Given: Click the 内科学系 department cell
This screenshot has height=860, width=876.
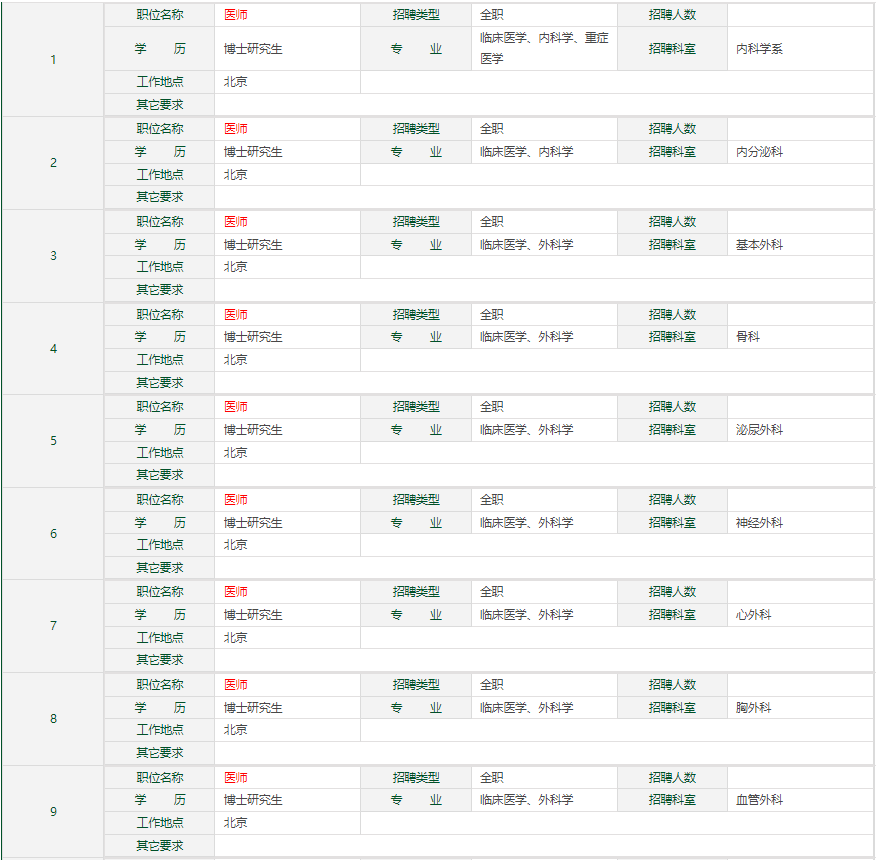Looking at the screenshot, I should (x=759, y=49).
